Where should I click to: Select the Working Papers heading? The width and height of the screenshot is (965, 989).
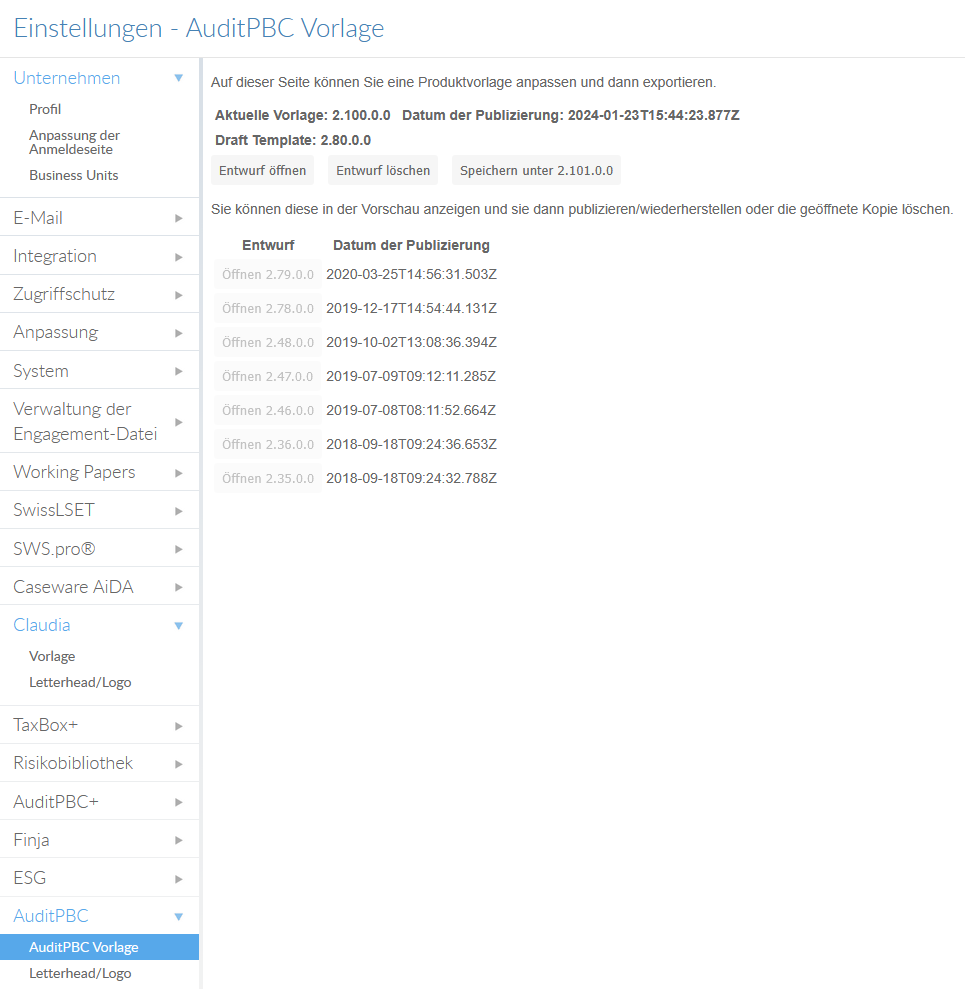point(74,472)
